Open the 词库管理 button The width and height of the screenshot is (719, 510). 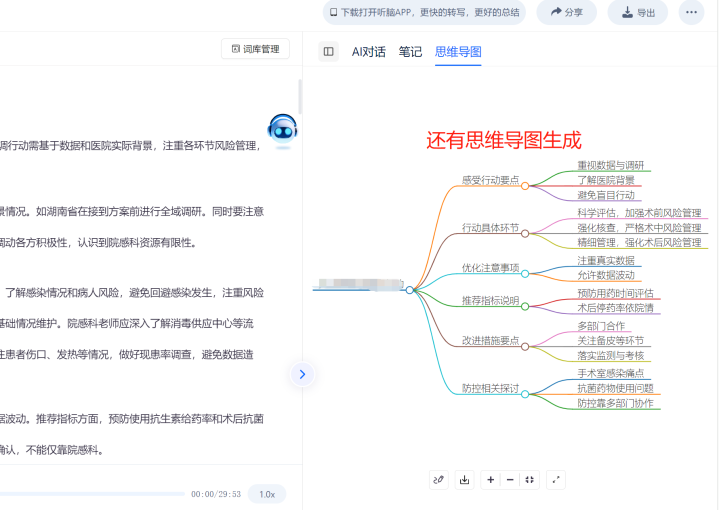(x=255, y=49)
